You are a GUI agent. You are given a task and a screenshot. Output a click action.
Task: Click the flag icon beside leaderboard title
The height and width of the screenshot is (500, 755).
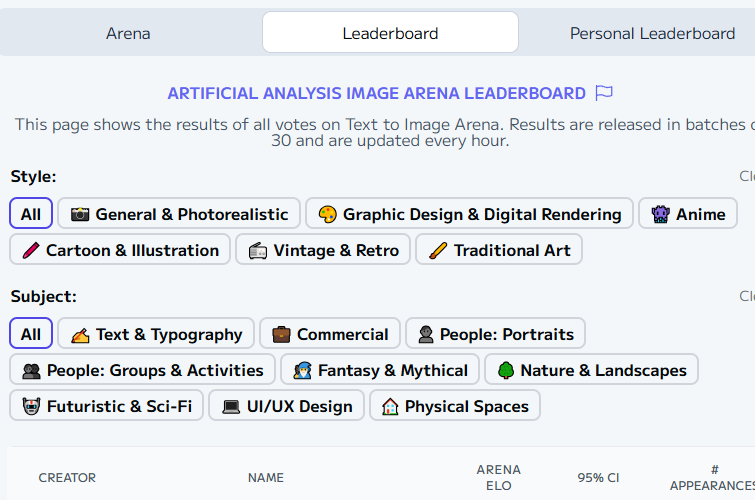point(604,93)
